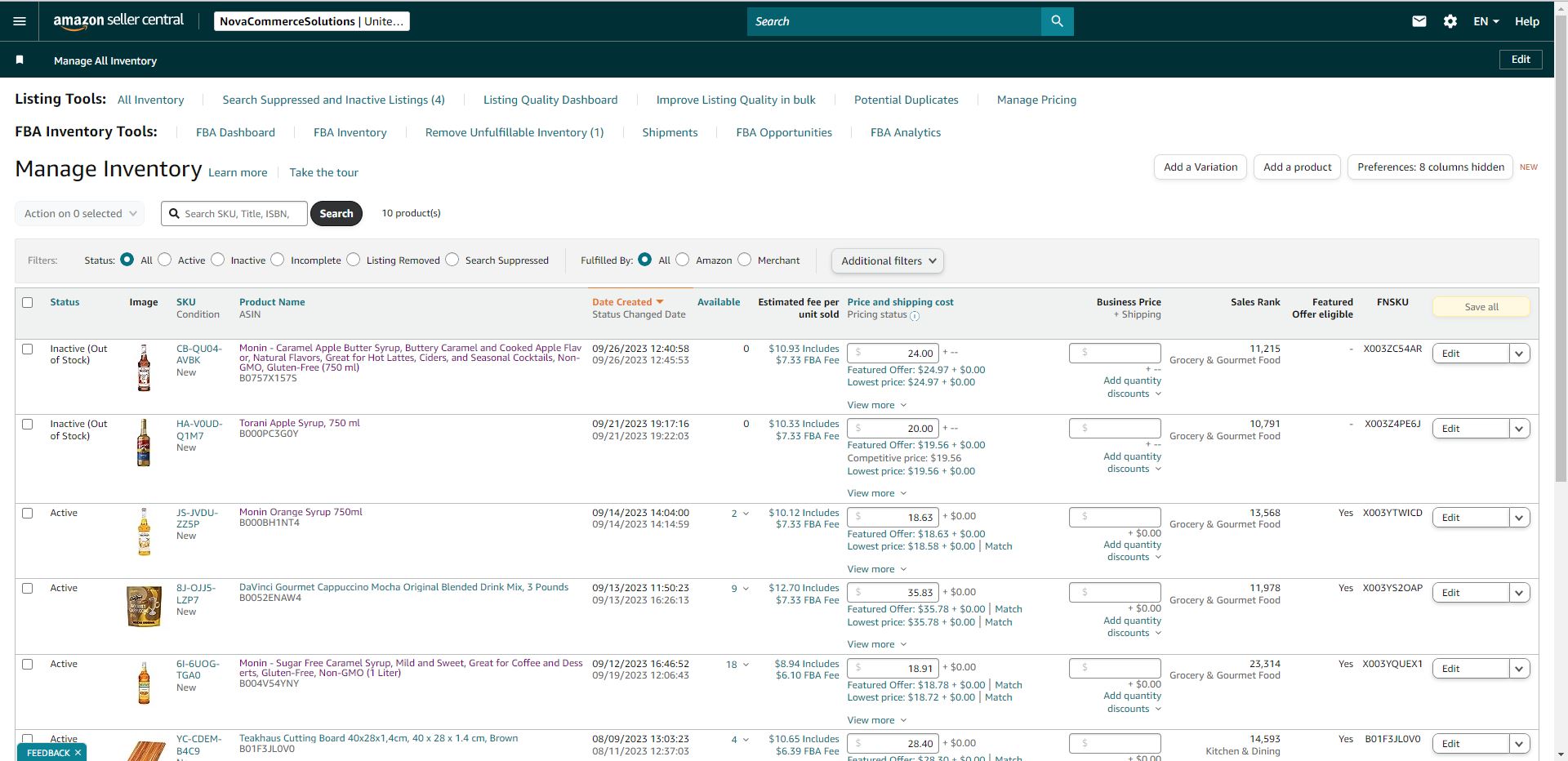Click the Add a product button
The image size is (1568, 761).
click(1297, 167)
